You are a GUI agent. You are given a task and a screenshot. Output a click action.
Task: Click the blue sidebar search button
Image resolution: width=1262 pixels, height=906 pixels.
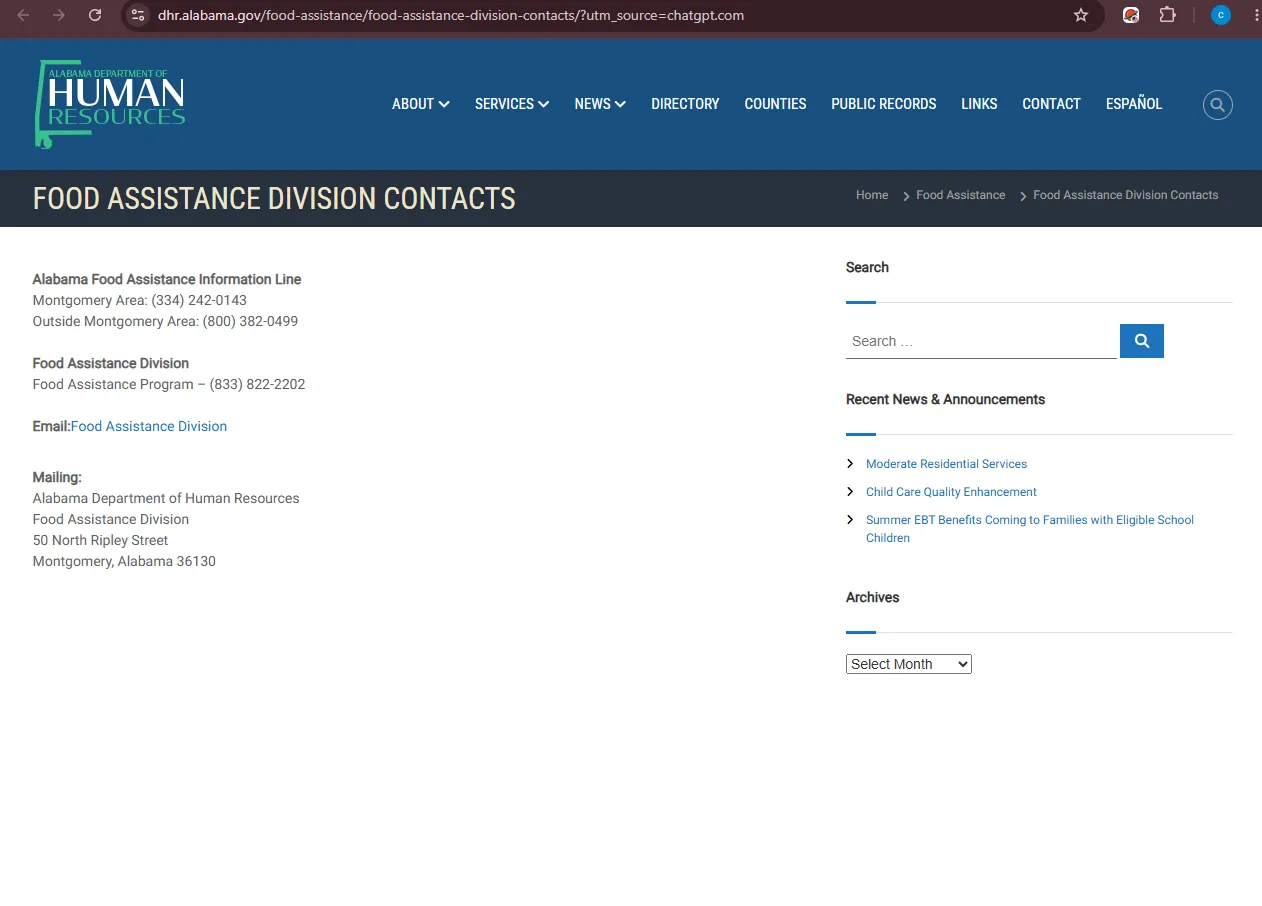coord(1141,341)
